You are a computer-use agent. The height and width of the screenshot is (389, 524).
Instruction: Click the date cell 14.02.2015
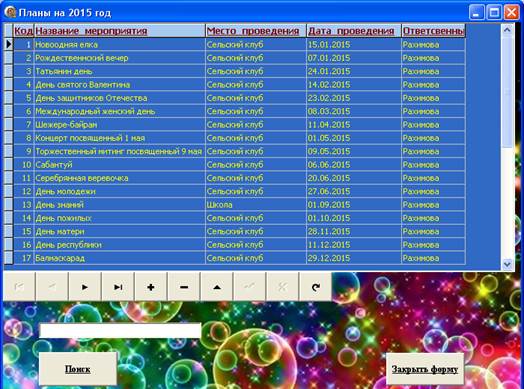(x=354, y=85)
